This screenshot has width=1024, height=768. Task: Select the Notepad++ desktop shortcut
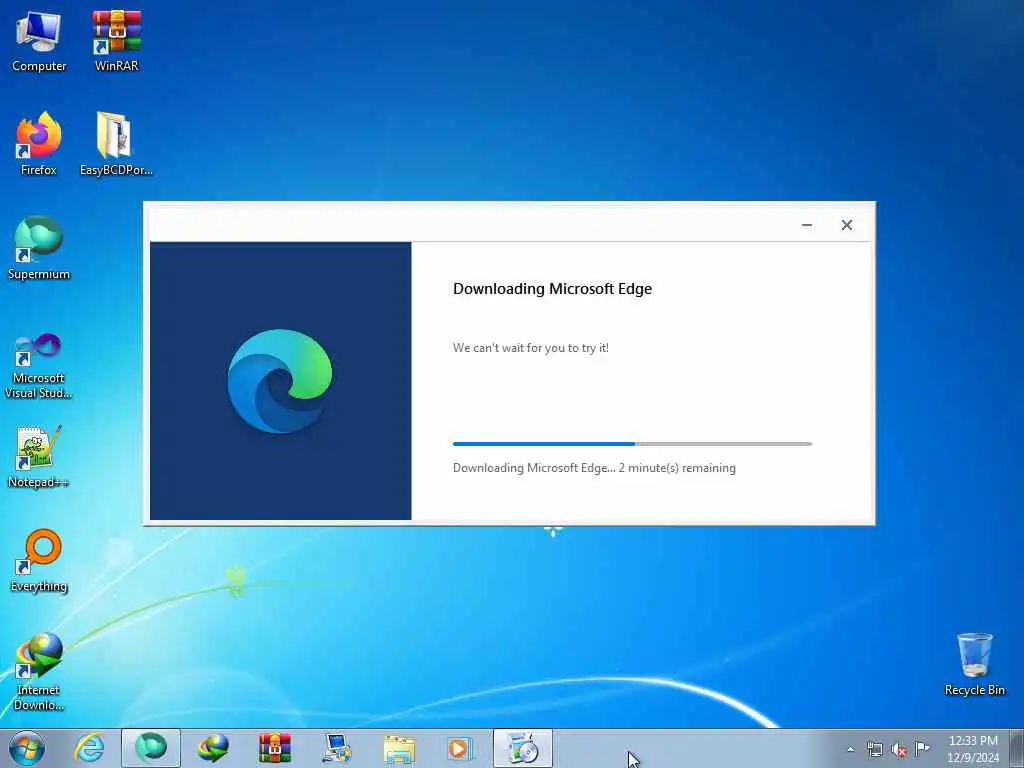[39, 457]
